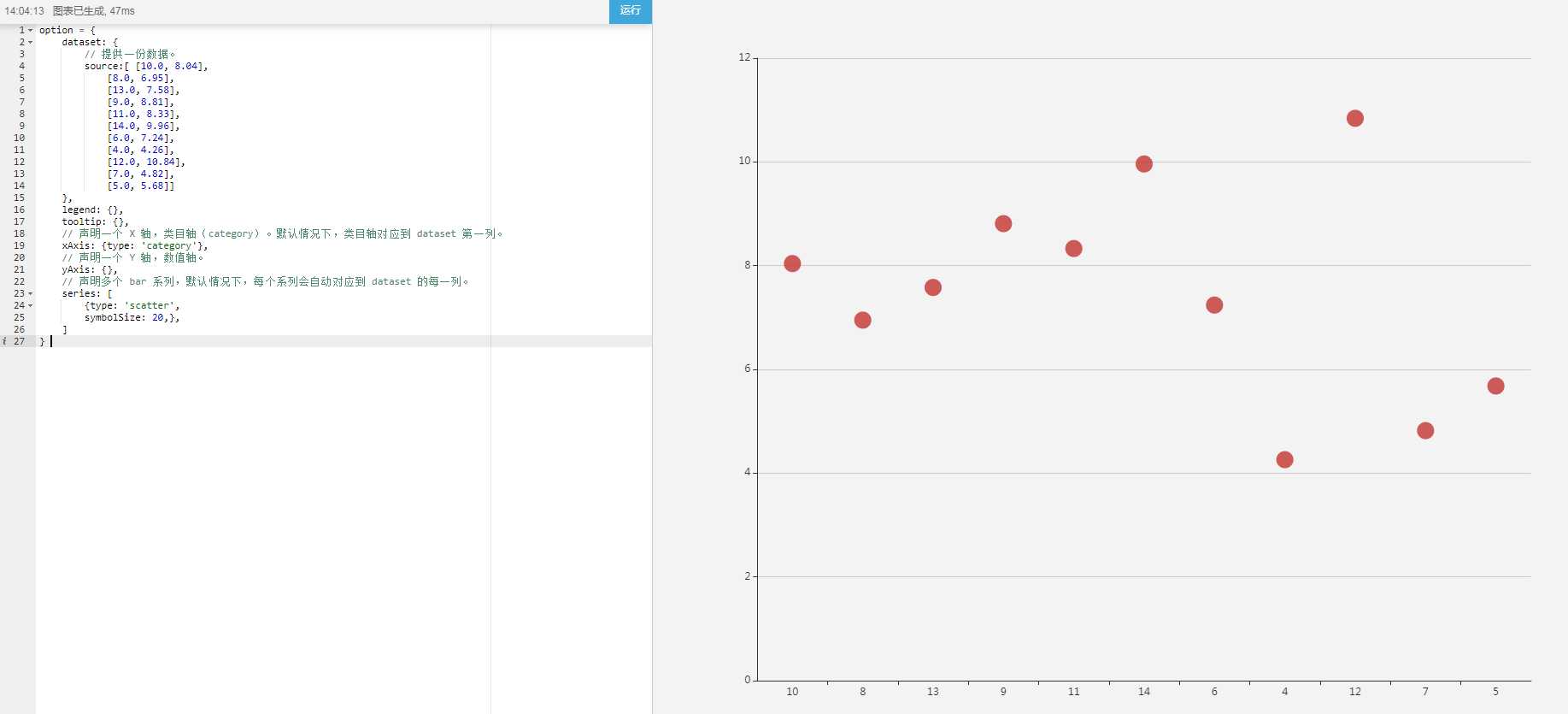Click the code line 'tooltip: {},'
Viewport: 1568px width, 714px height.
[x=95, y=221]
